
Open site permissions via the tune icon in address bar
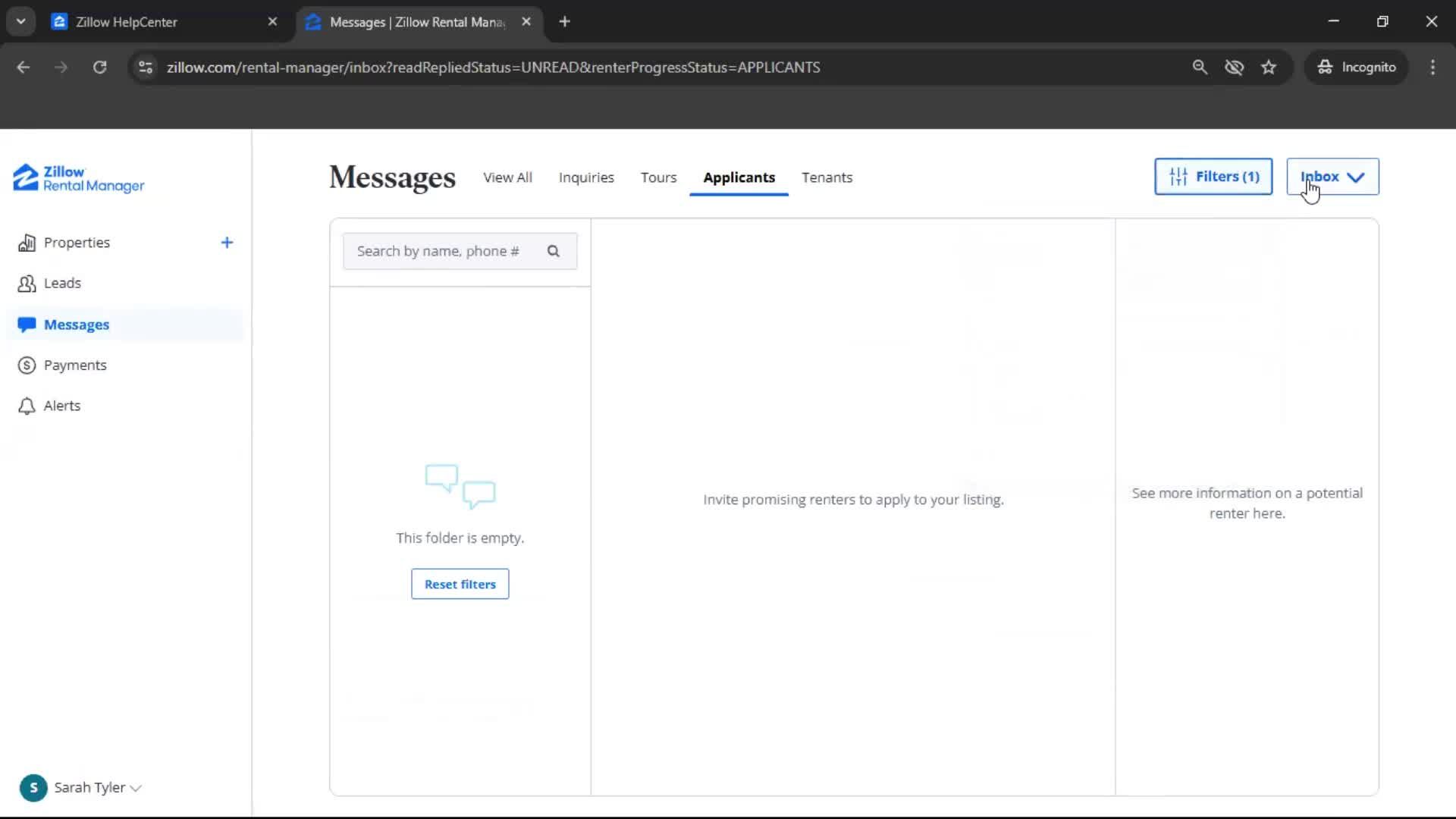(145, 67)
